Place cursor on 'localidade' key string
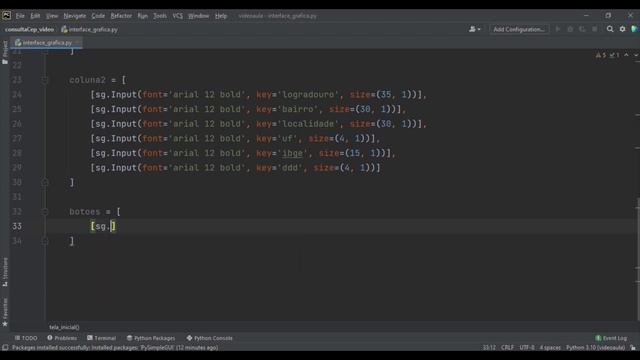 (308, 124)
